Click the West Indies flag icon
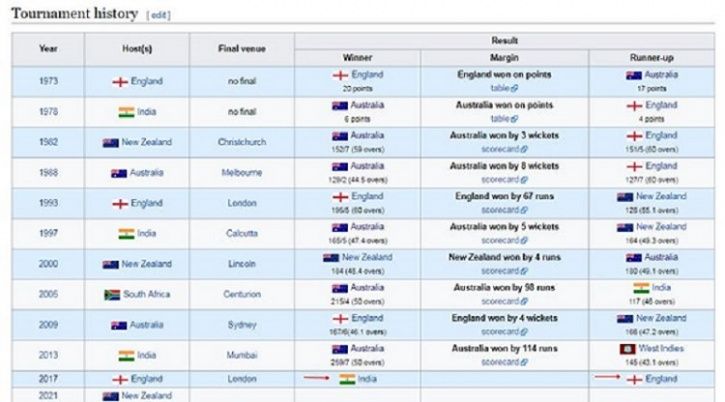 coord(627,349)
